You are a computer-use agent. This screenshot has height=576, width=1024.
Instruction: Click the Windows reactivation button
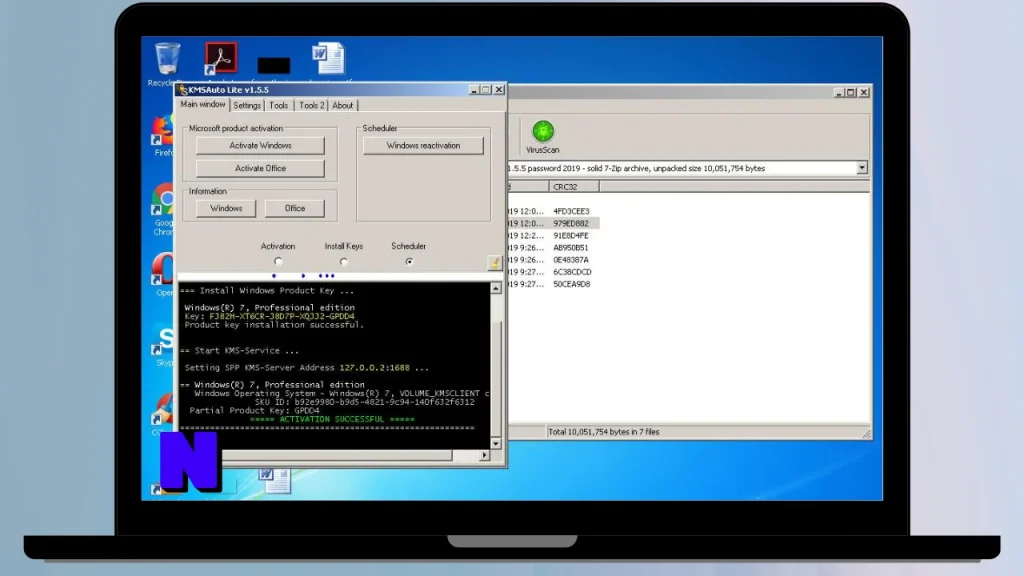(x=423, y=146)
